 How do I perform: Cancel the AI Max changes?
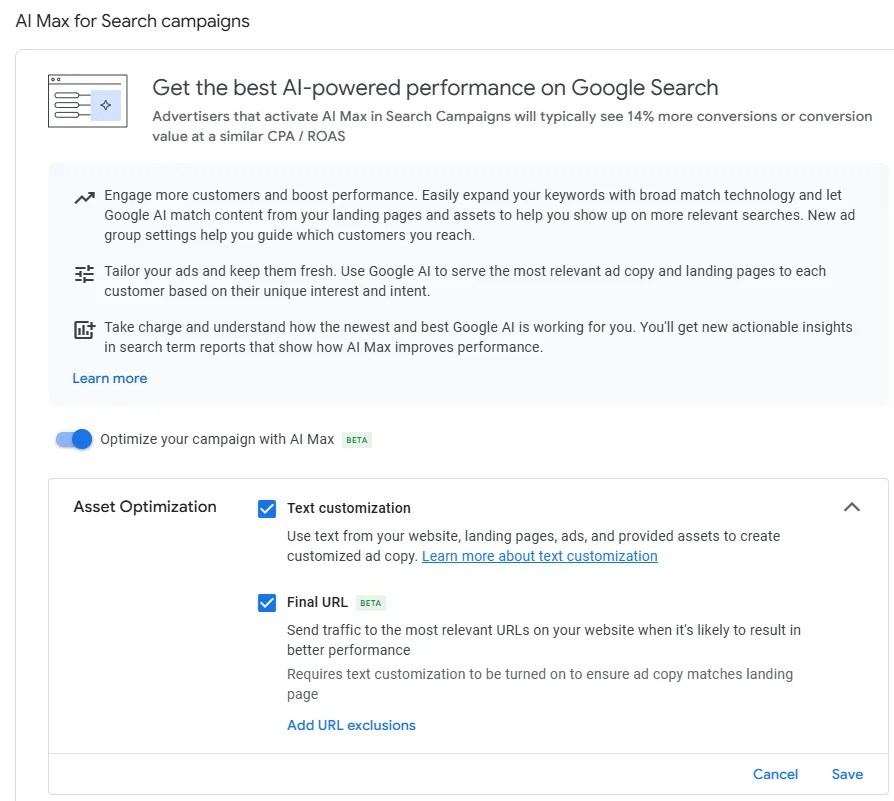click(x=775, y=774)
